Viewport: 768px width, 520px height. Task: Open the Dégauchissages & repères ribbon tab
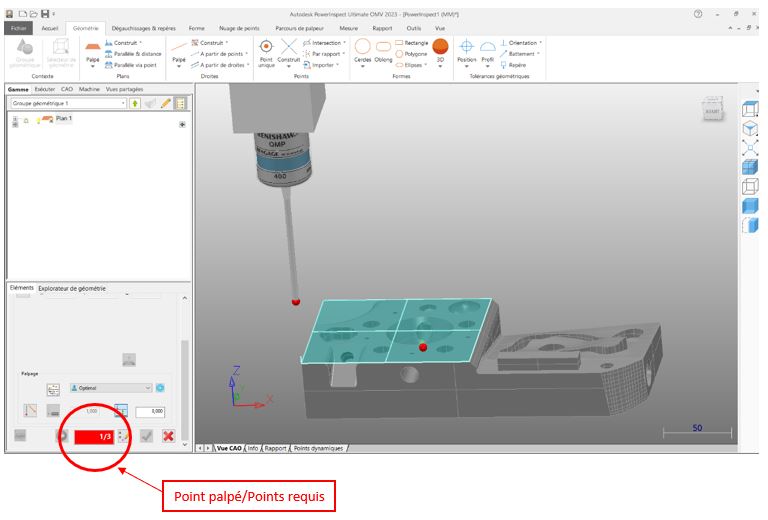tap(144, 28)
